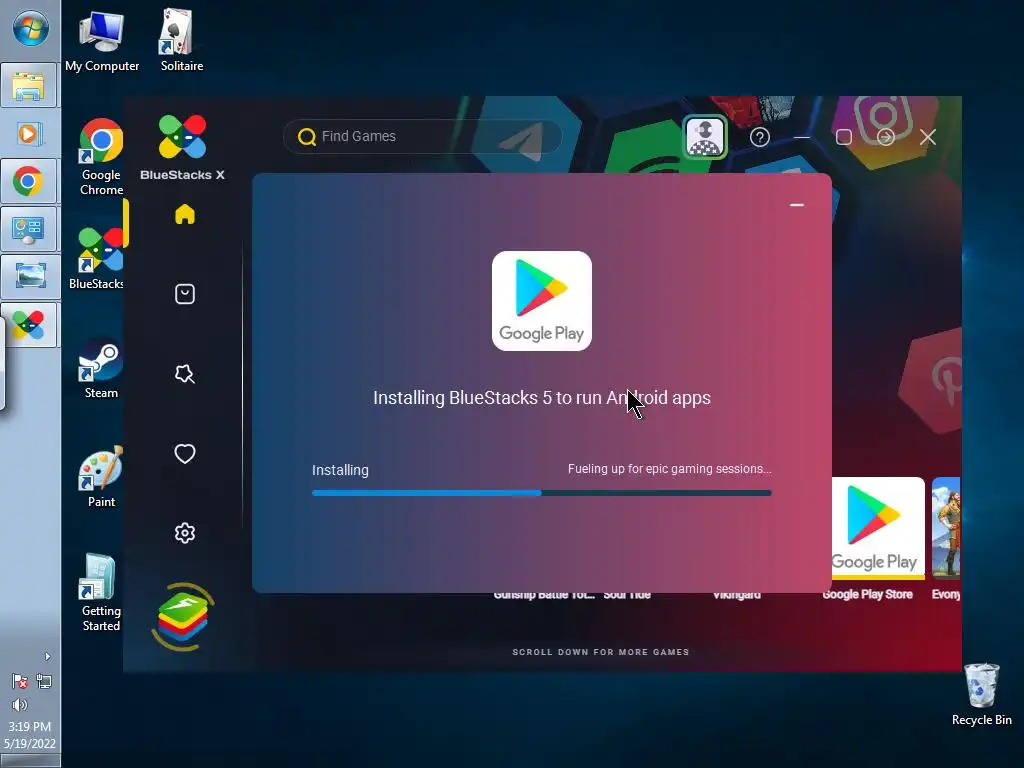Screen dimensions: 1024x768
Task: Open the Google Play Store tile
Action: coord(878,528)
